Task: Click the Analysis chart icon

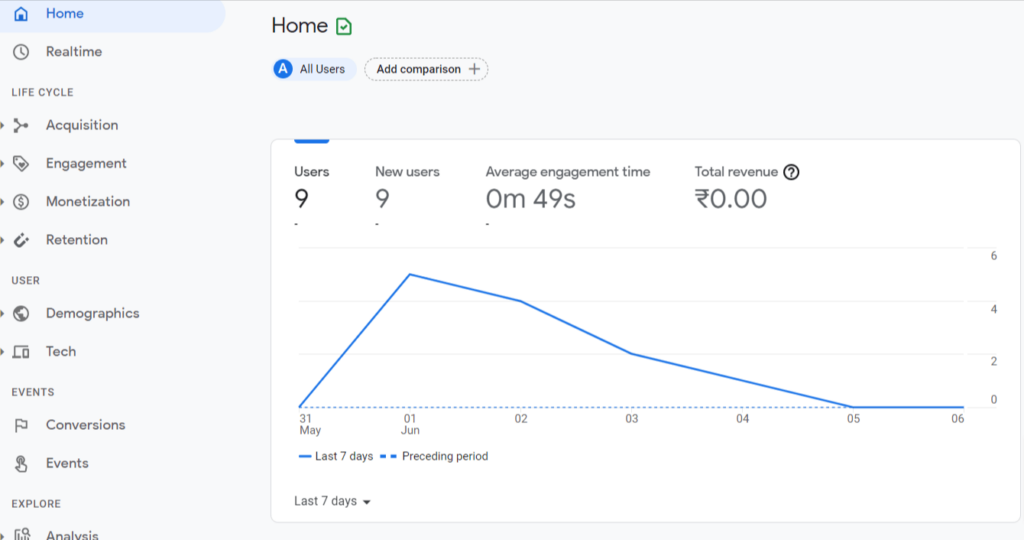Action: pyautogui.click(x=22, y=534)
